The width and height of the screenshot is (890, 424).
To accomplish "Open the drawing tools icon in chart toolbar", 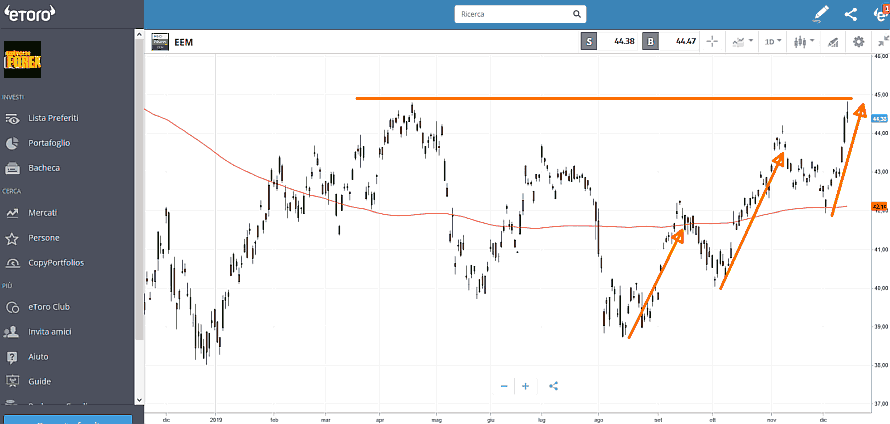I will 832,42.
